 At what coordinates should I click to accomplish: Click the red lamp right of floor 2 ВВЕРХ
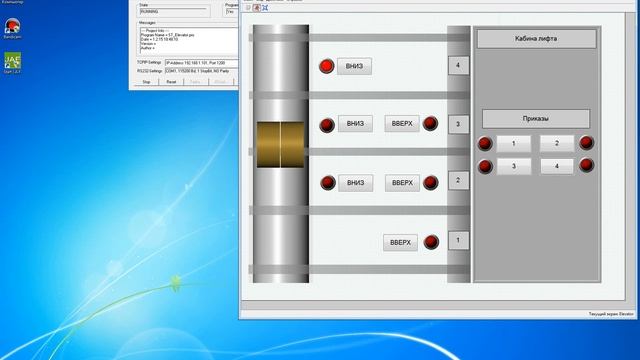point(431,182)
